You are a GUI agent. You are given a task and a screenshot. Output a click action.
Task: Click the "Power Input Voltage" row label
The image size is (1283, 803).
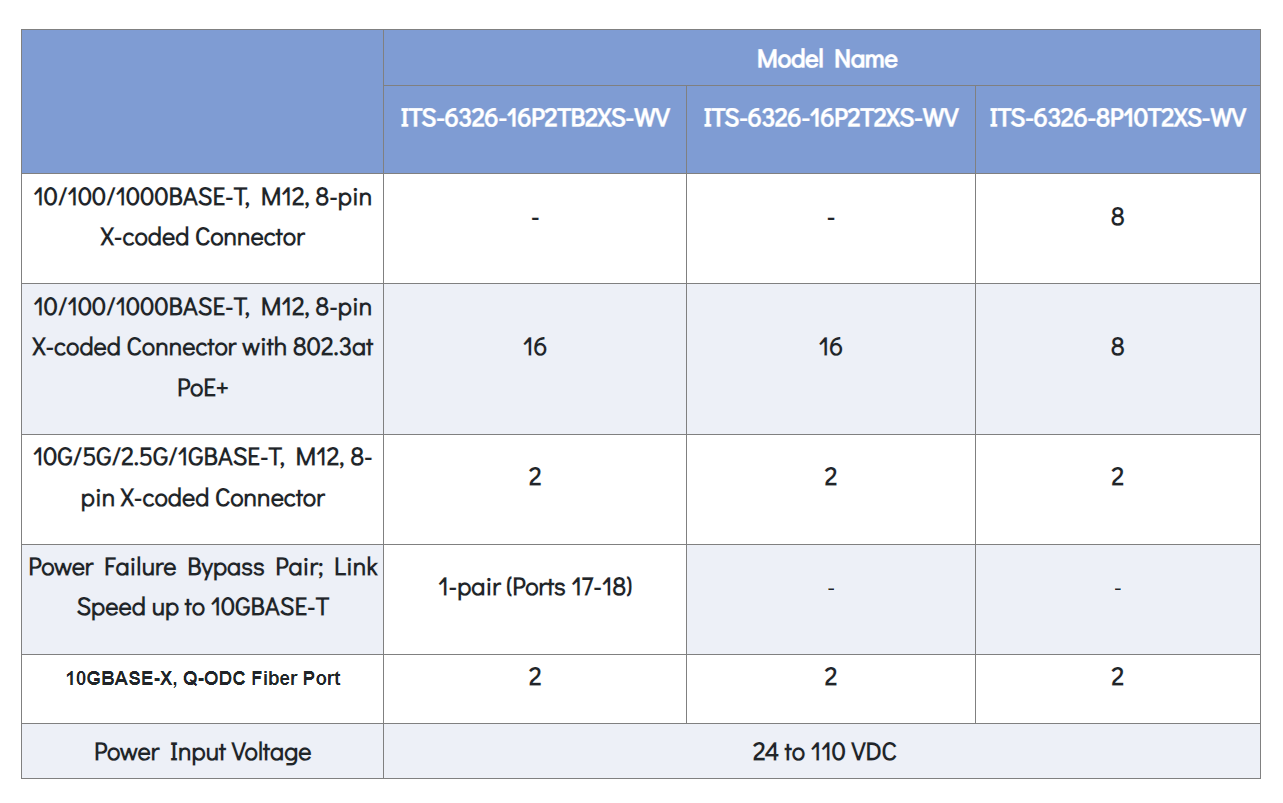coord(202,752)
